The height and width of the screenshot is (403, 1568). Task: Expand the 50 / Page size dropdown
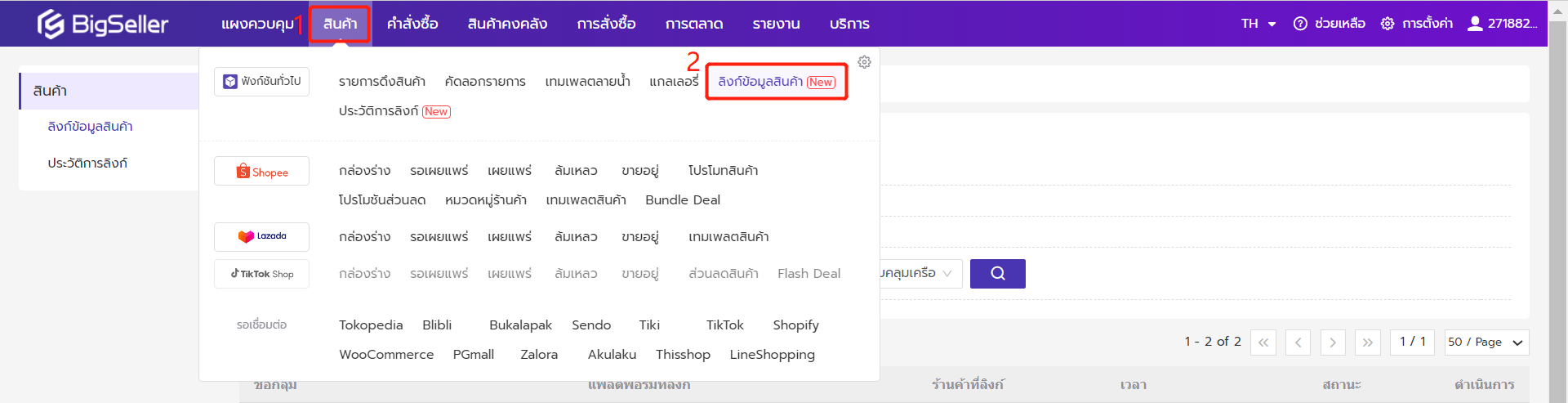pos(1486,343)
